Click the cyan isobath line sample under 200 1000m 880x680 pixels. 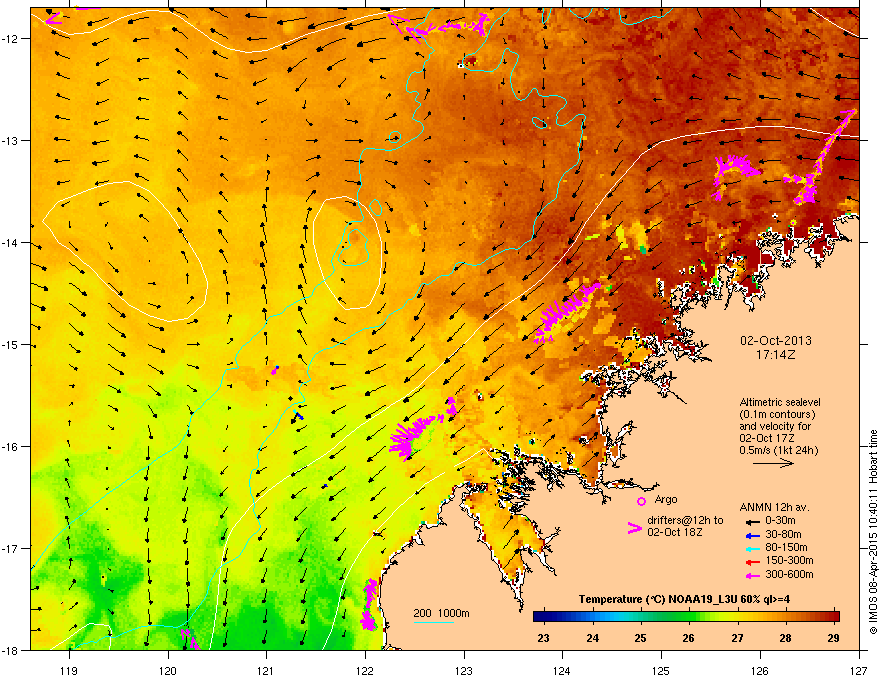(434, 622)
